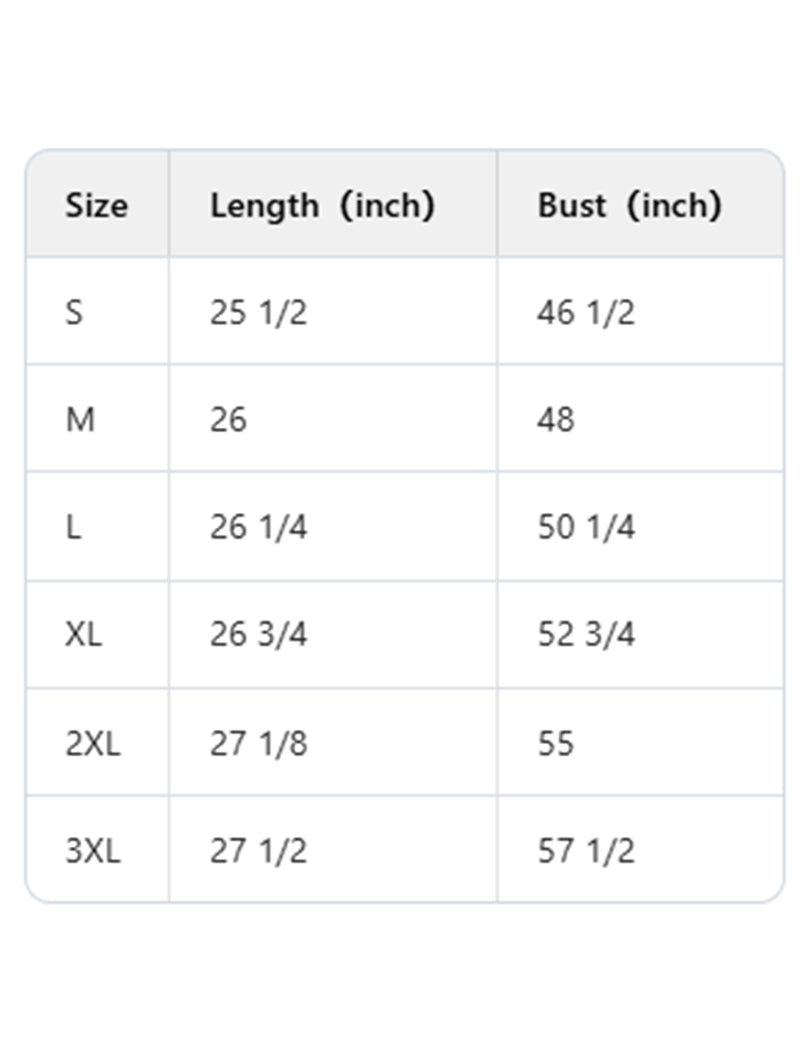800x1050 pixels.
Task: Click the 52 3/4 bust cell
Action: [586, 634]
